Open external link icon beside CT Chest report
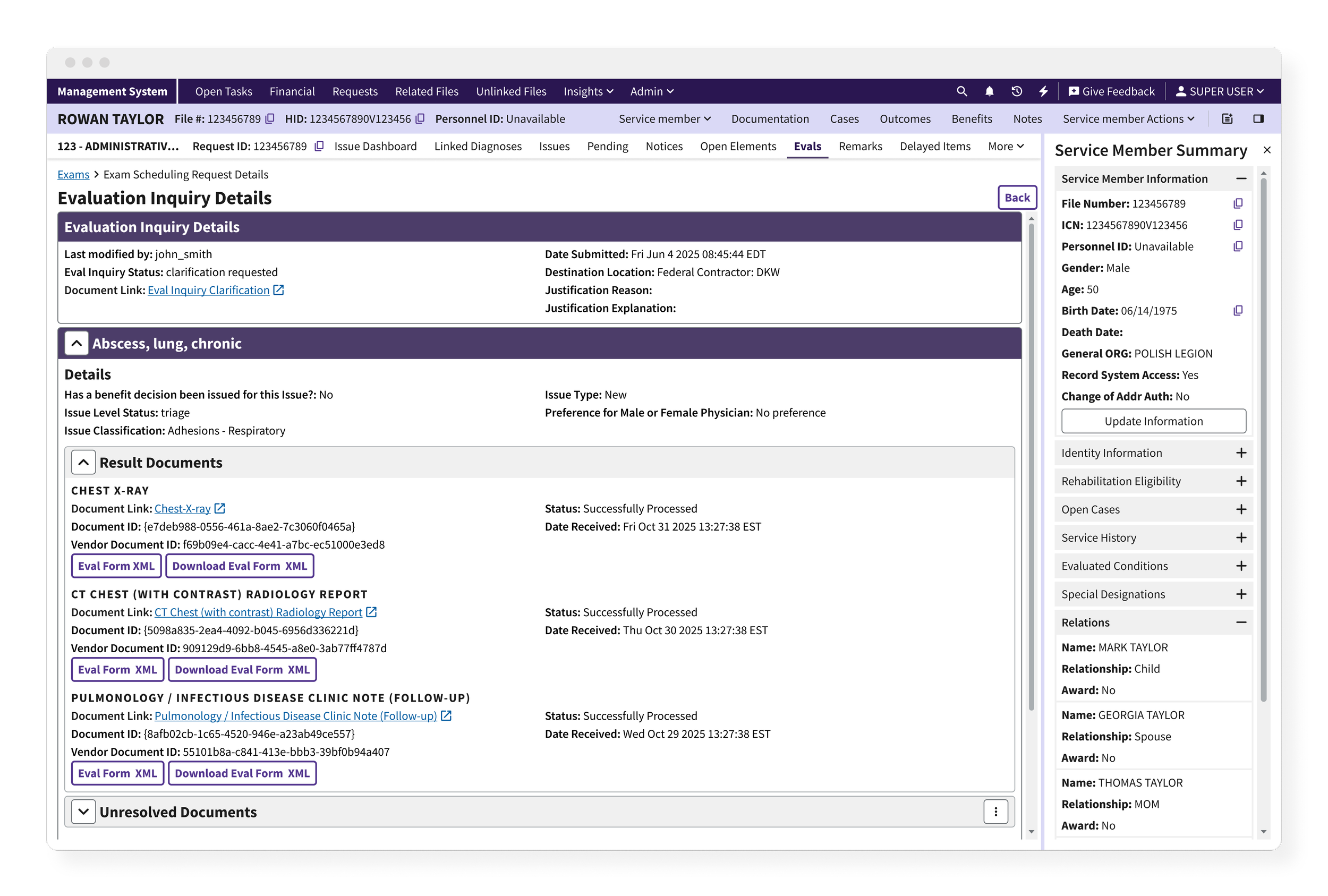This screenshot has width=1328, height=896. 371,612
